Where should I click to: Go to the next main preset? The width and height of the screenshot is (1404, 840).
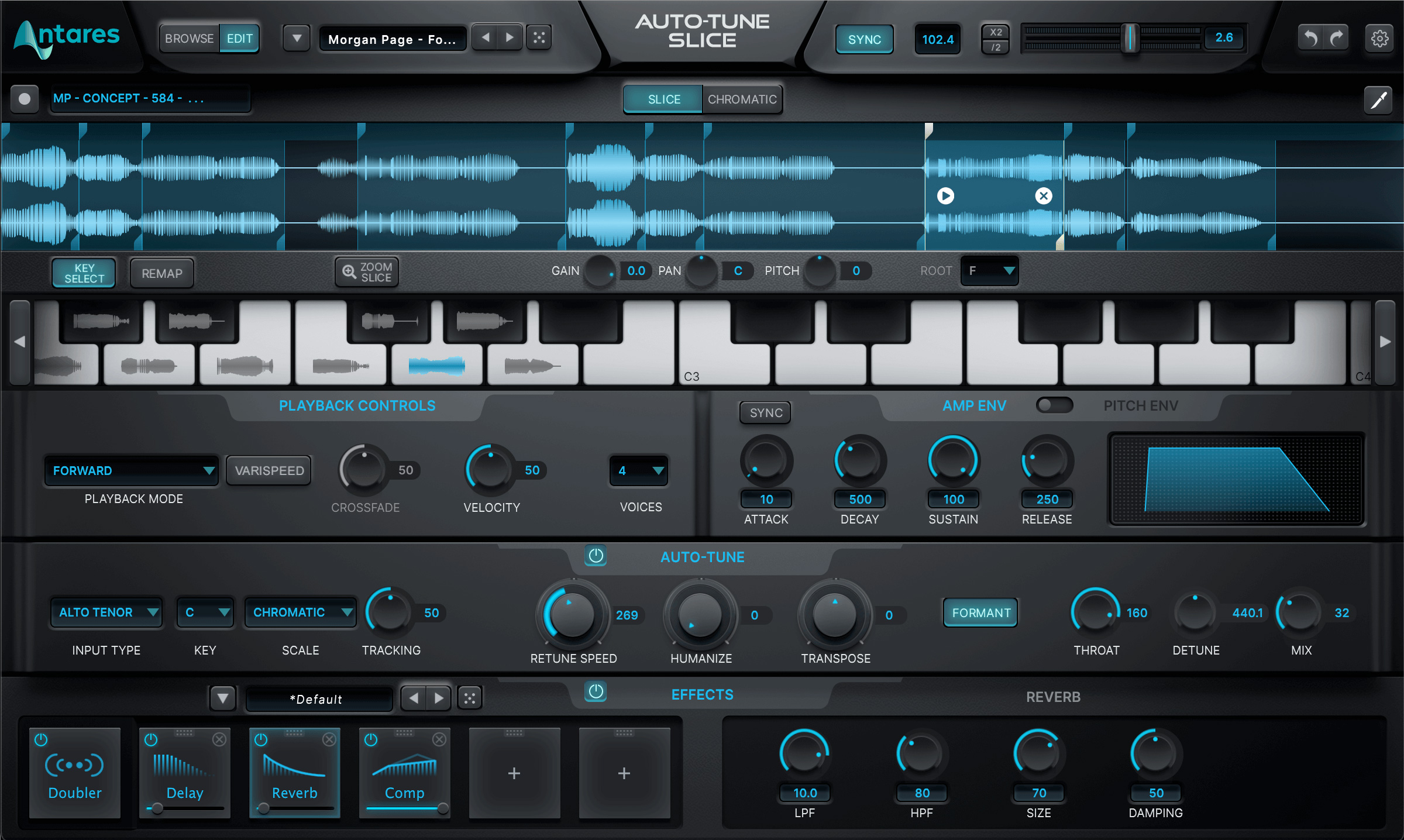[510, 37]
